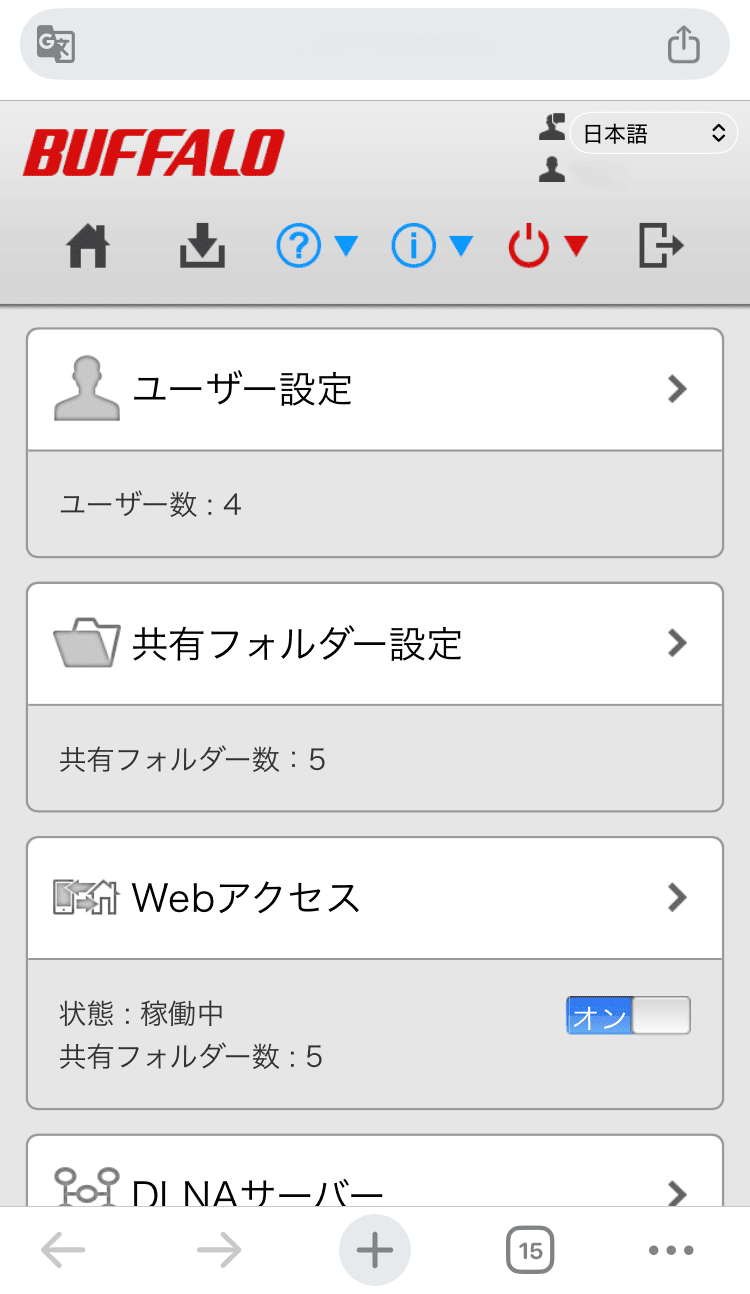Tap the Google Translate icon
This screenshot has height=1294, width=750.
point(56,44)
